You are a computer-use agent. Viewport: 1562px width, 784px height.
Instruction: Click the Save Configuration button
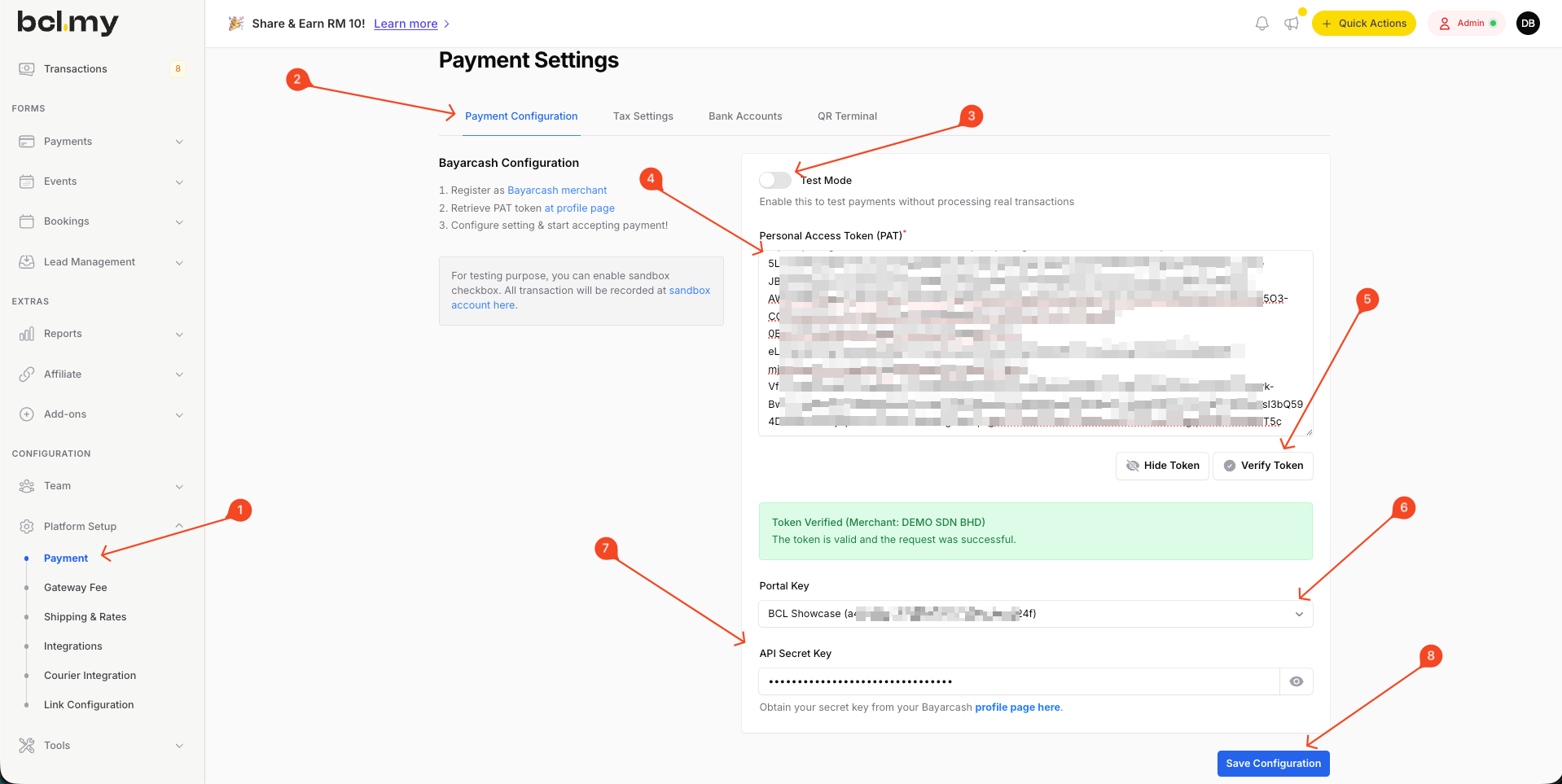click(x=1273, y=764)
